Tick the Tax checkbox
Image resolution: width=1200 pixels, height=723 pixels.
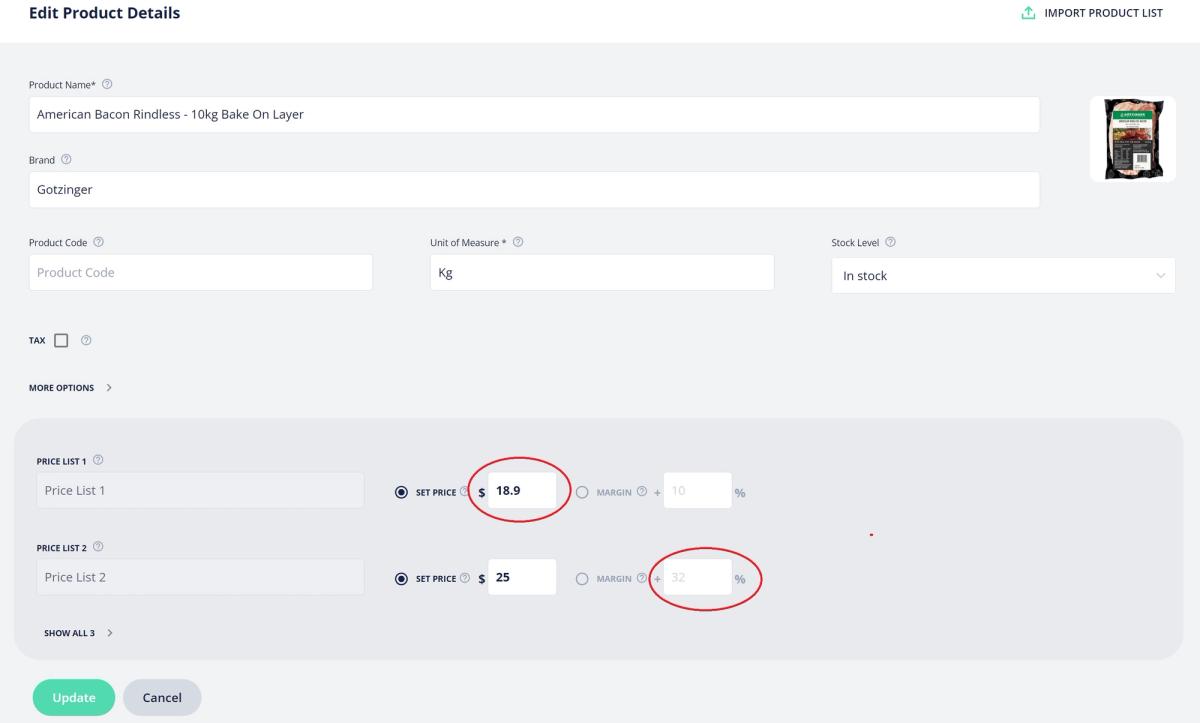[61, 341]
